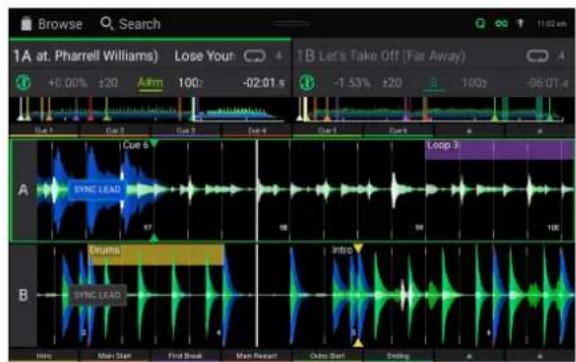Image resolution: width=576 pixels, height=362 pixels.
Task: Click the SYNC LEAD badge on deck A
Action: click(x=97, y=190)
